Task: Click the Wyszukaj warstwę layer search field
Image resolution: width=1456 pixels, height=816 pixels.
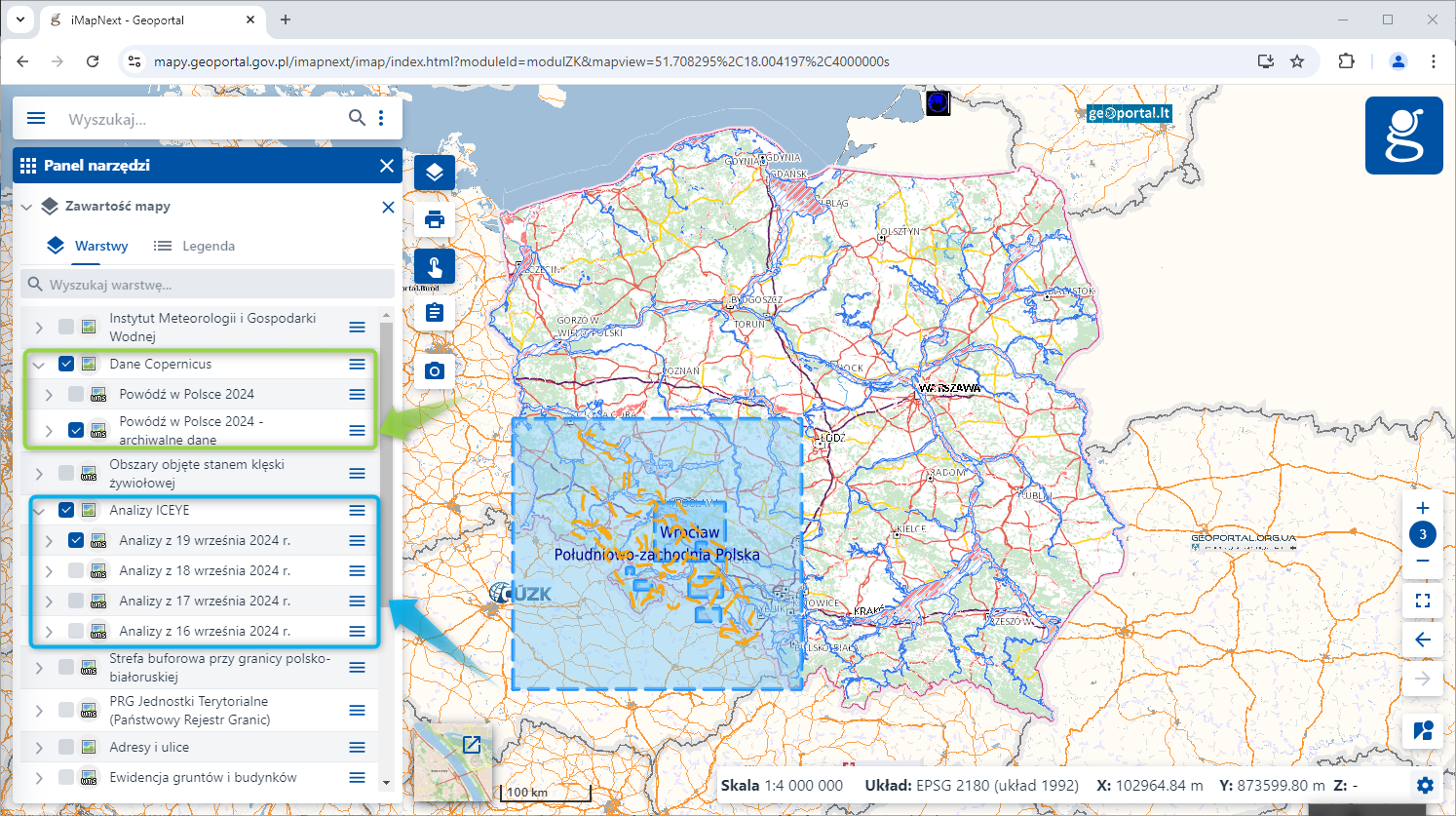Action: click(x=208, y=285)
